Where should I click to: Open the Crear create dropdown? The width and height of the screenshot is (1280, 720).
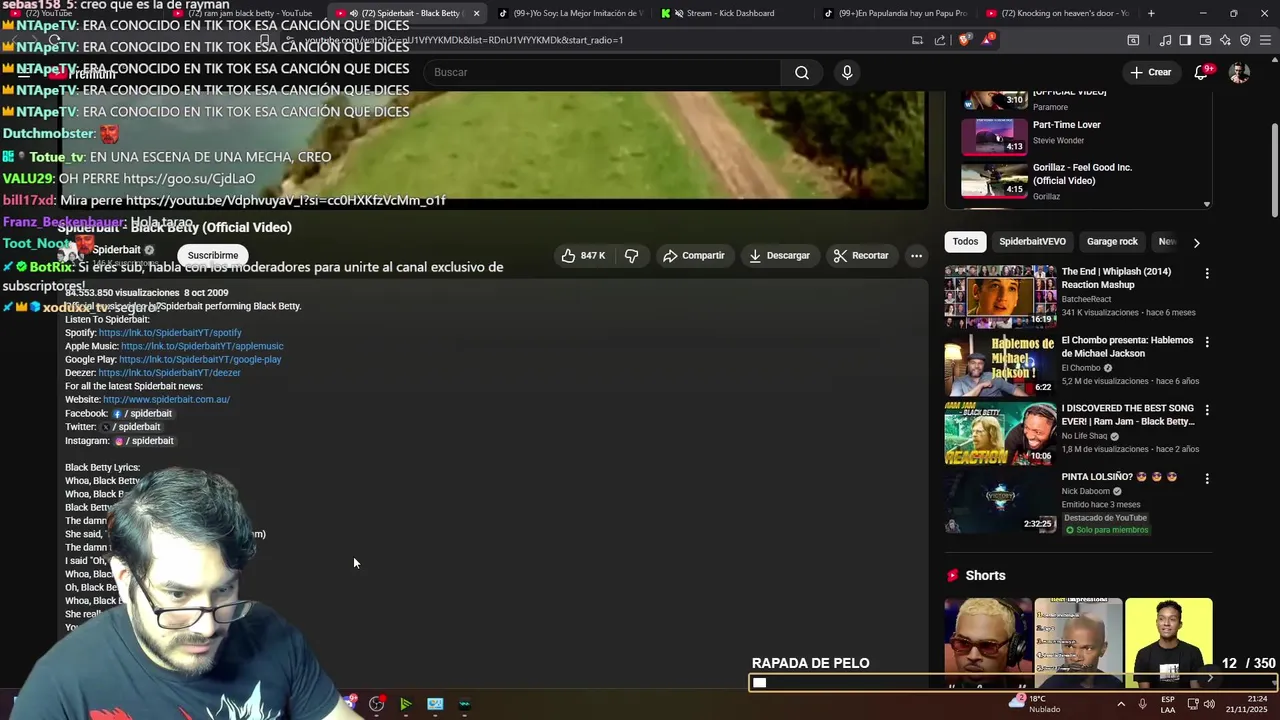(x=1150, y=72)
